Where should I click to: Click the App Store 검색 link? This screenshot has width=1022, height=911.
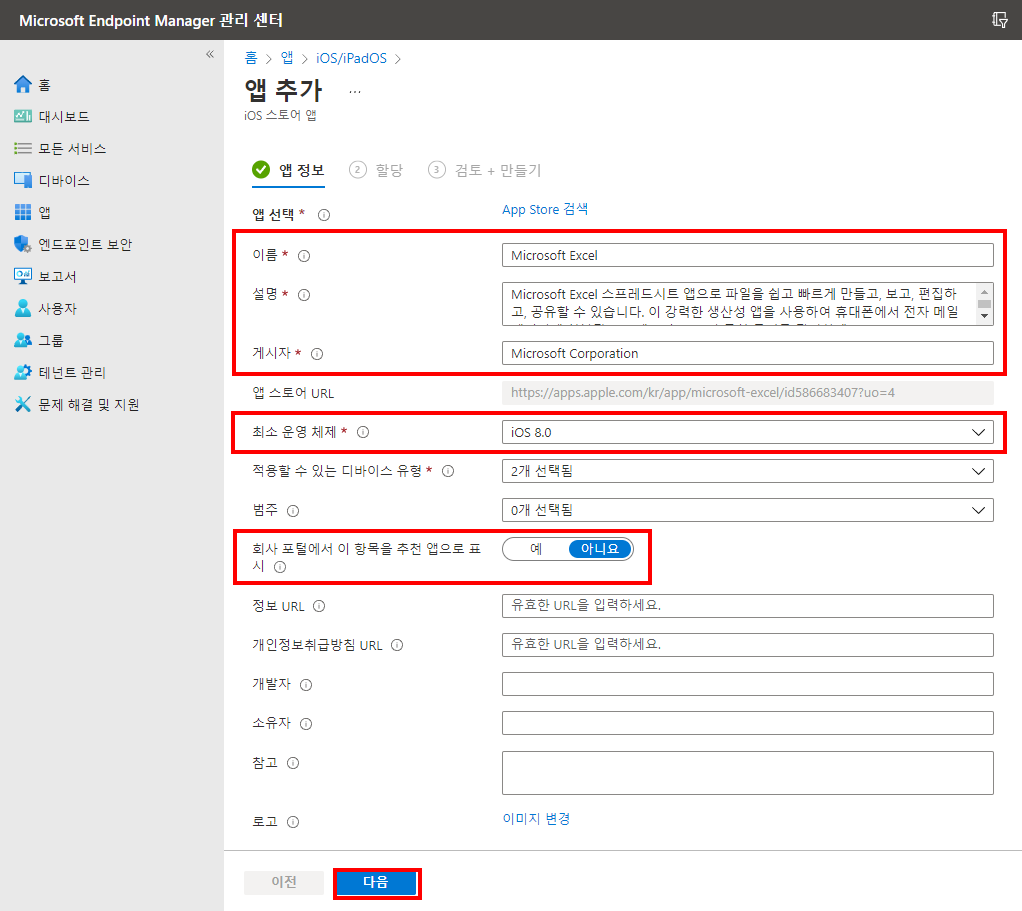click(545, 209)
